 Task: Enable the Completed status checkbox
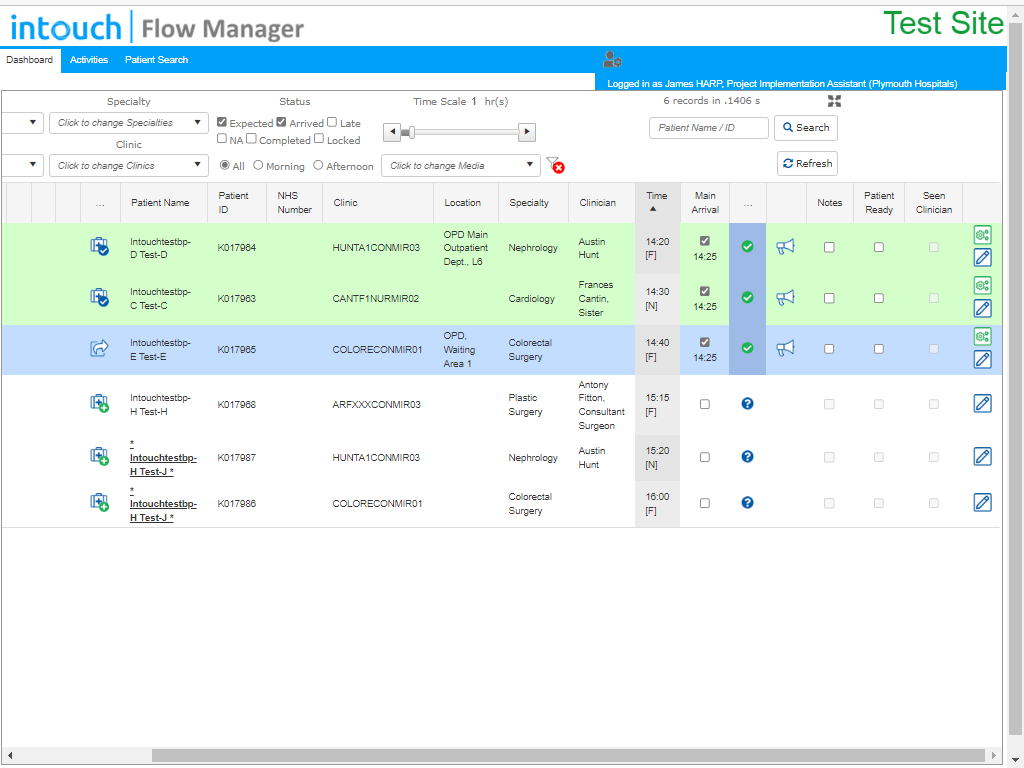click(x=251, y=138)
